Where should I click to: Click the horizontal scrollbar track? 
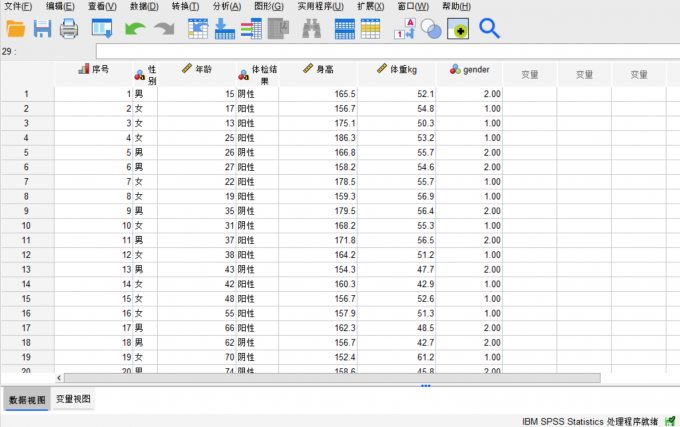point(332,378)
